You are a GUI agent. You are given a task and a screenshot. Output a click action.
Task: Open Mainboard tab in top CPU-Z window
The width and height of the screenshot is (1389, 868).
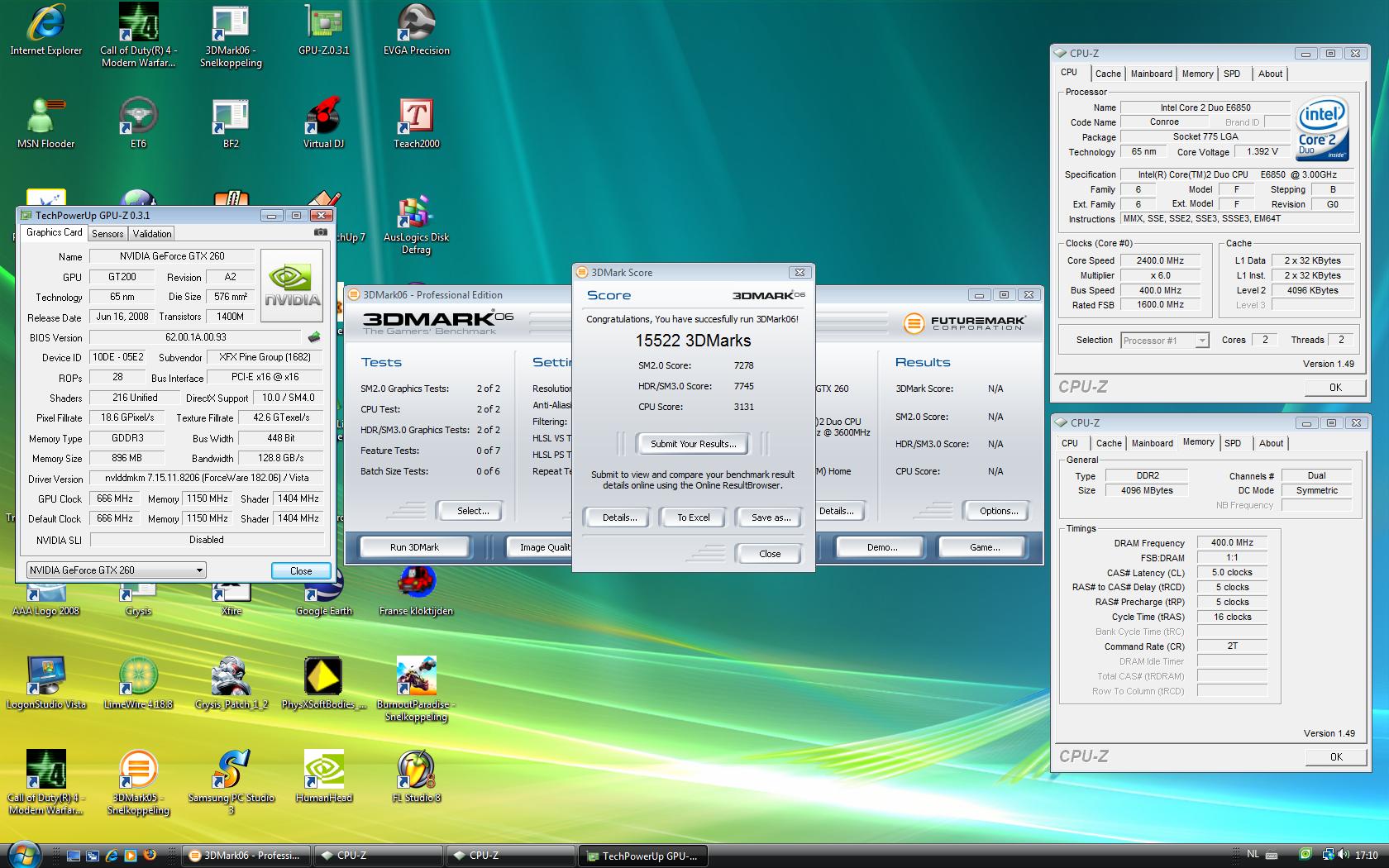pyautogui.click(x=1151, y=74)
